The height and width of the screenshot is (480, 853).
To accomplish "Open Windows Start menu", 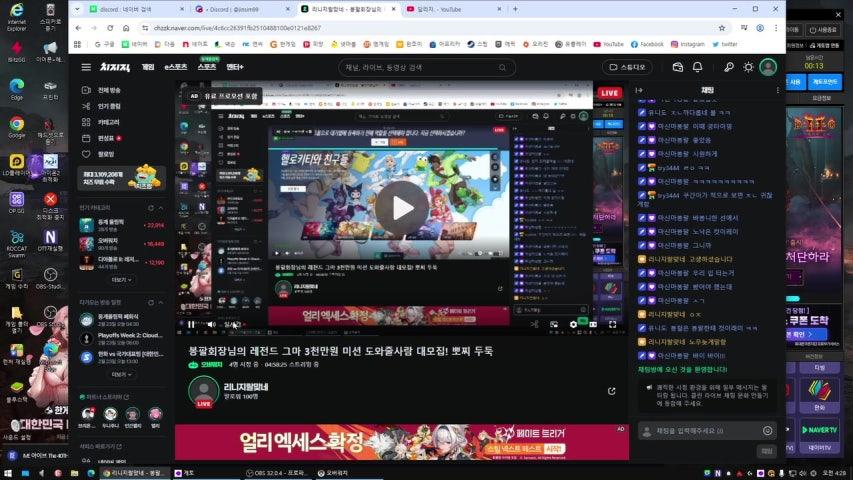I will (8, 473).
